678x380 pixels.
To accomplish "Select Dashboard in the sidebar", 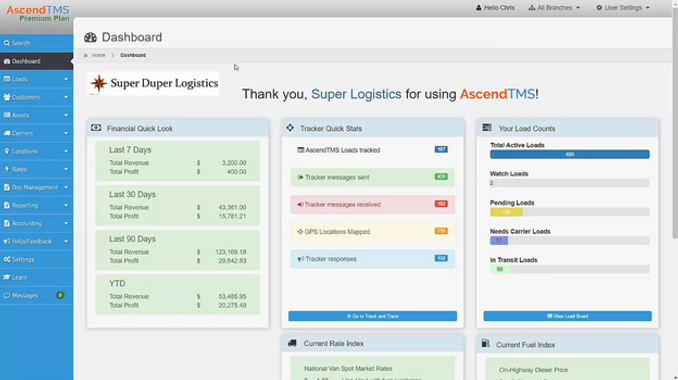I will pyautogui.click(x=36, y=61).
